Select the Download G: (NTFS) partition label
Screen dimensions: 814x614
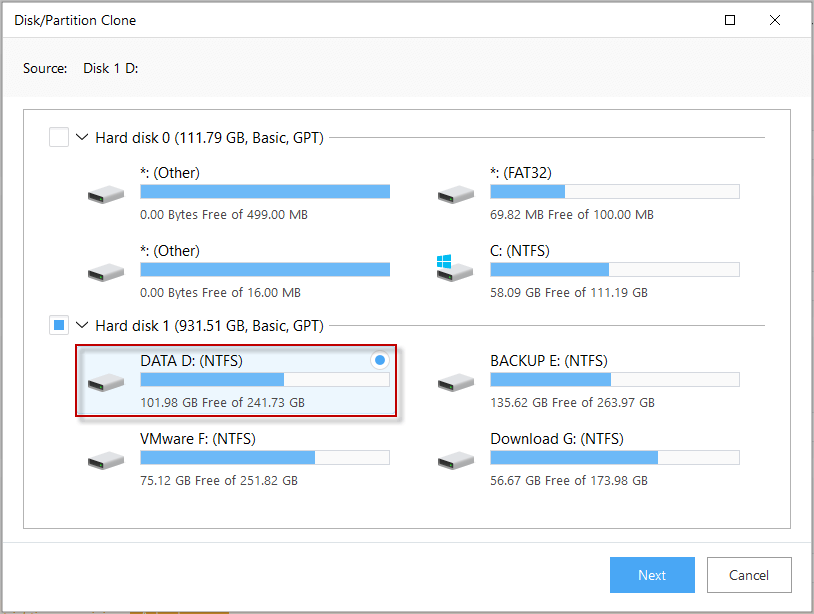point(557,439)
